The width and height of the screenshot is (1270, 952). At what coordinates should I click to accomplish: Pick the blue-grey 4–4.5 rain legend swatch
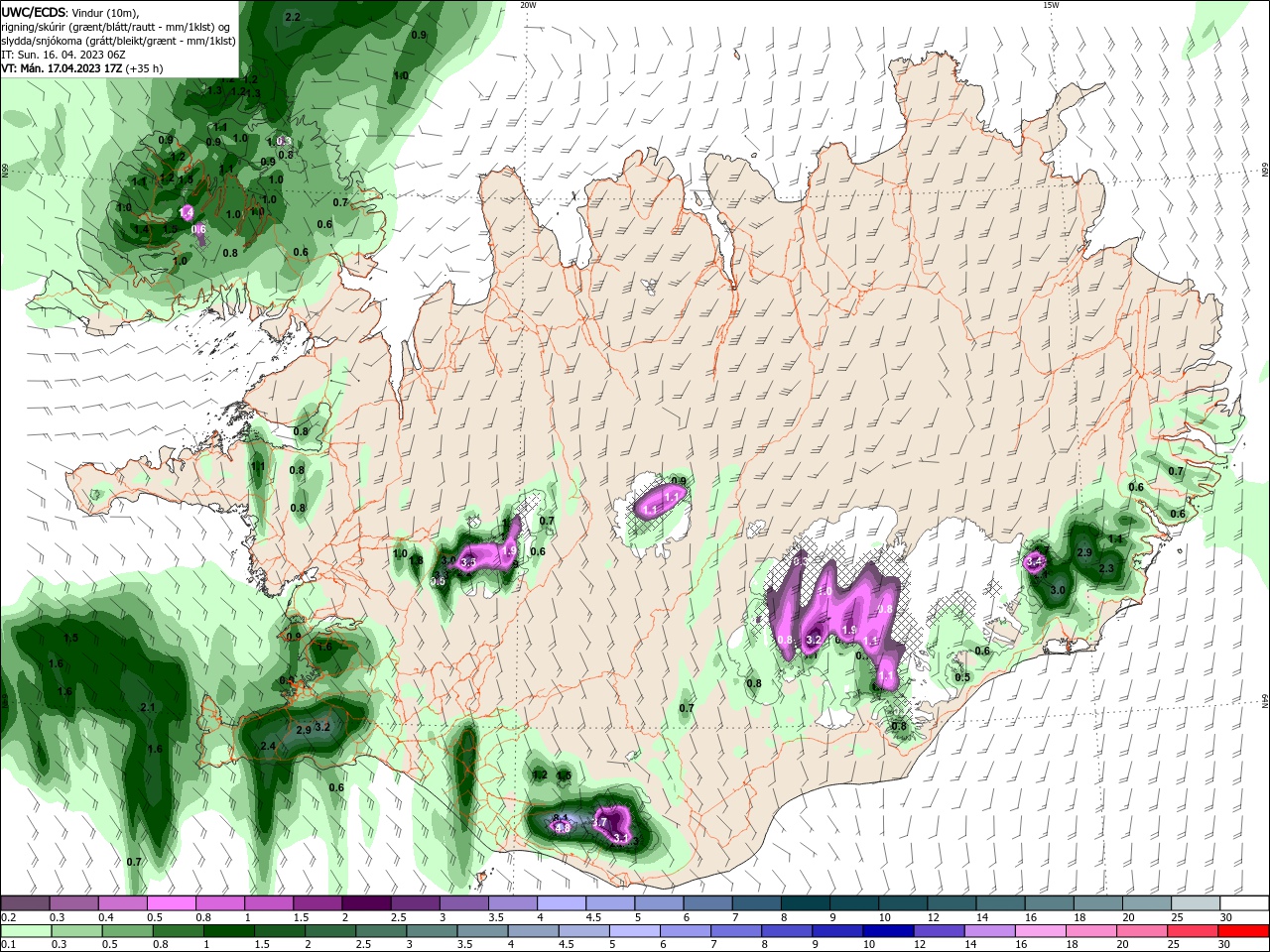pyautogui.click(x=535, y=931)
